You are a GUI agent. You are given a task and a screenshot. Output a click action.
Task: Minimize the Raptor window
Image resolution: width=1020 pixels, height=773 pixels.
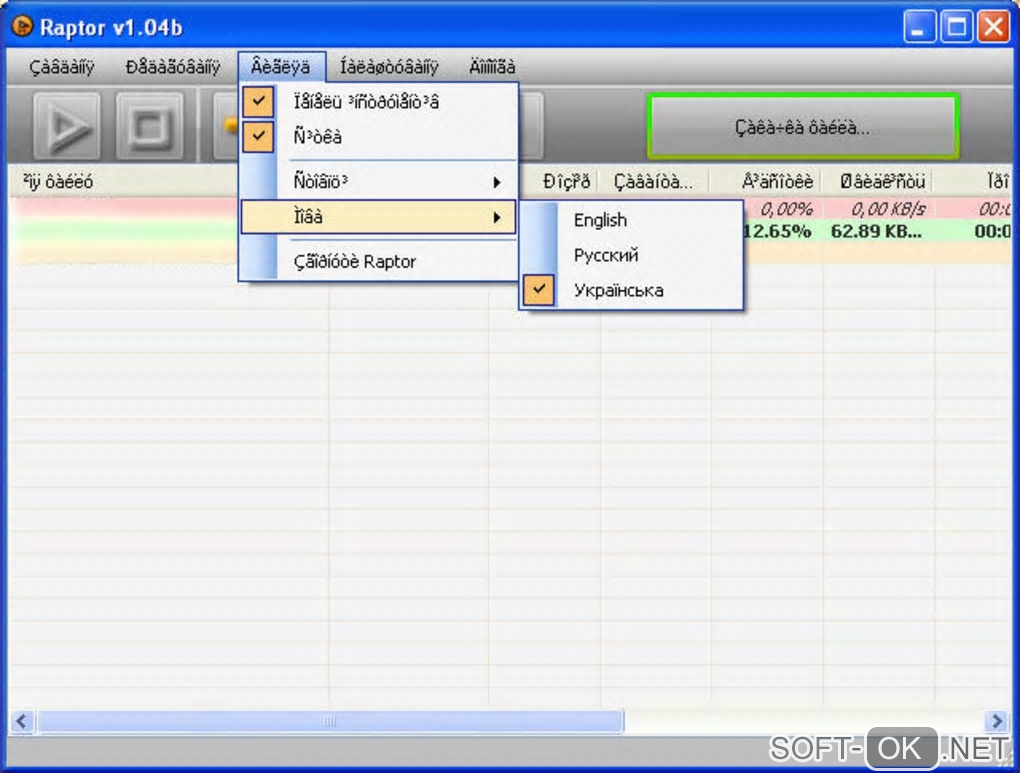(x=919, y=27)
